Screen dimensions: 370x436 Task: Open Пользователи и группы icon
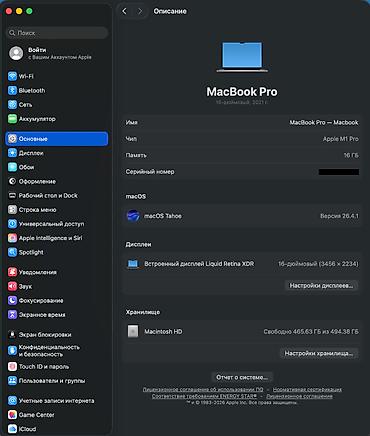(12, 381)
